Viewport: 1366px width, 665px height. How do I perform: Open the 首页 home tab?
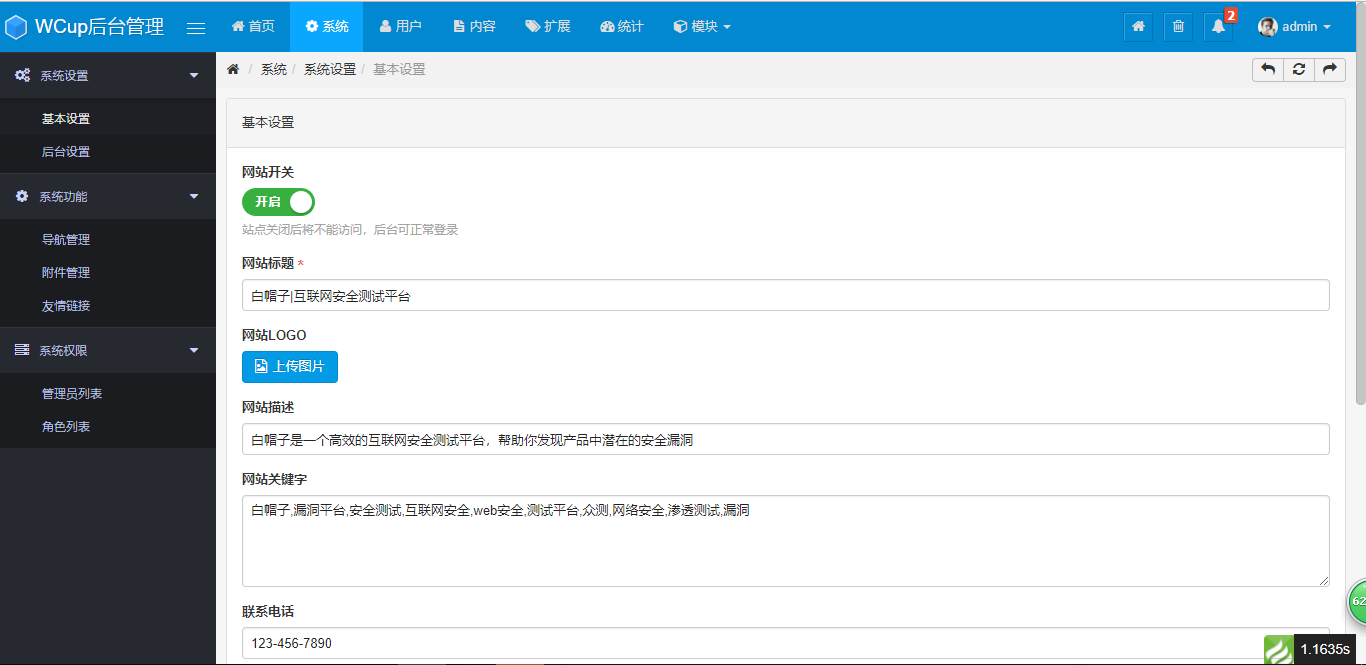[x=253, y=26]
